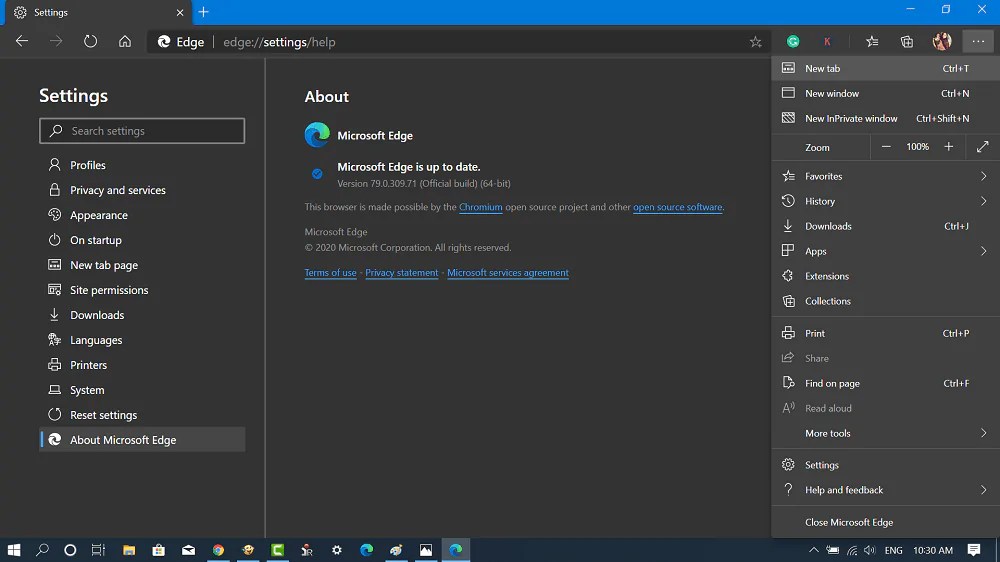Open the Mail app in taskbar
Viewport: 1000px width, 562px height.
pyautogui.click(x=188, y=550)
